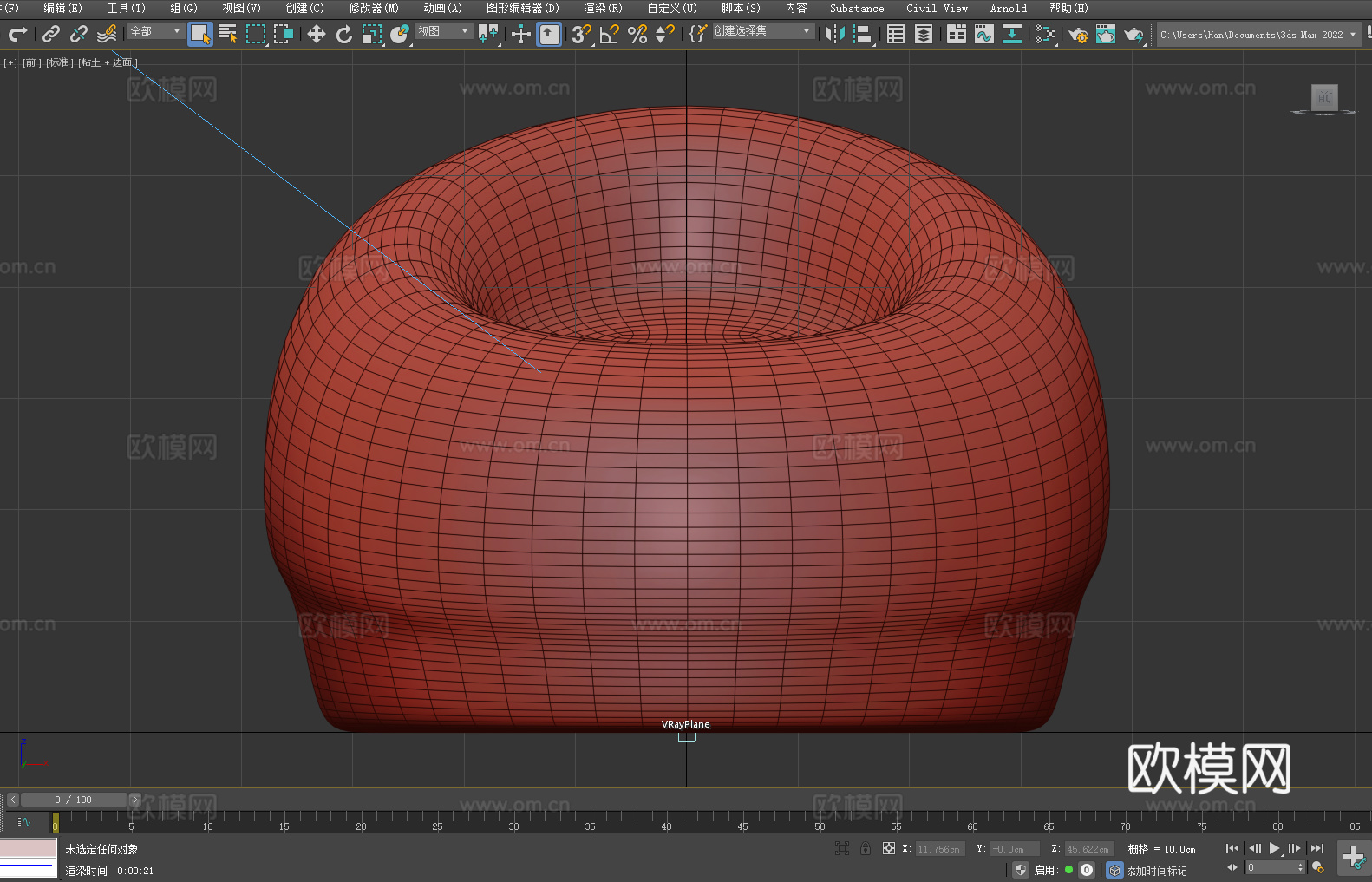Activate the Select and Move tool

317,34
